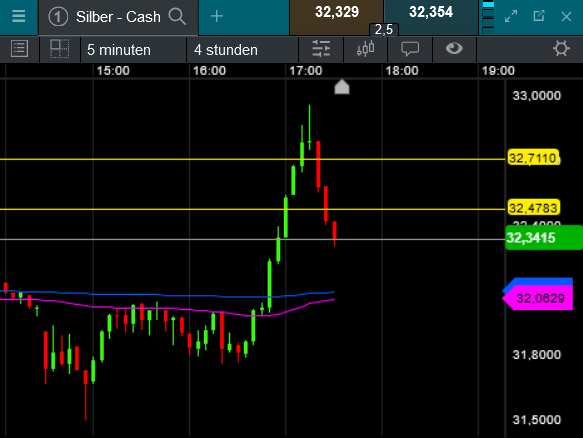Screen dimensions: 583x438
Task: Select the Silber - Cash tab
Action: coord(118,17)
